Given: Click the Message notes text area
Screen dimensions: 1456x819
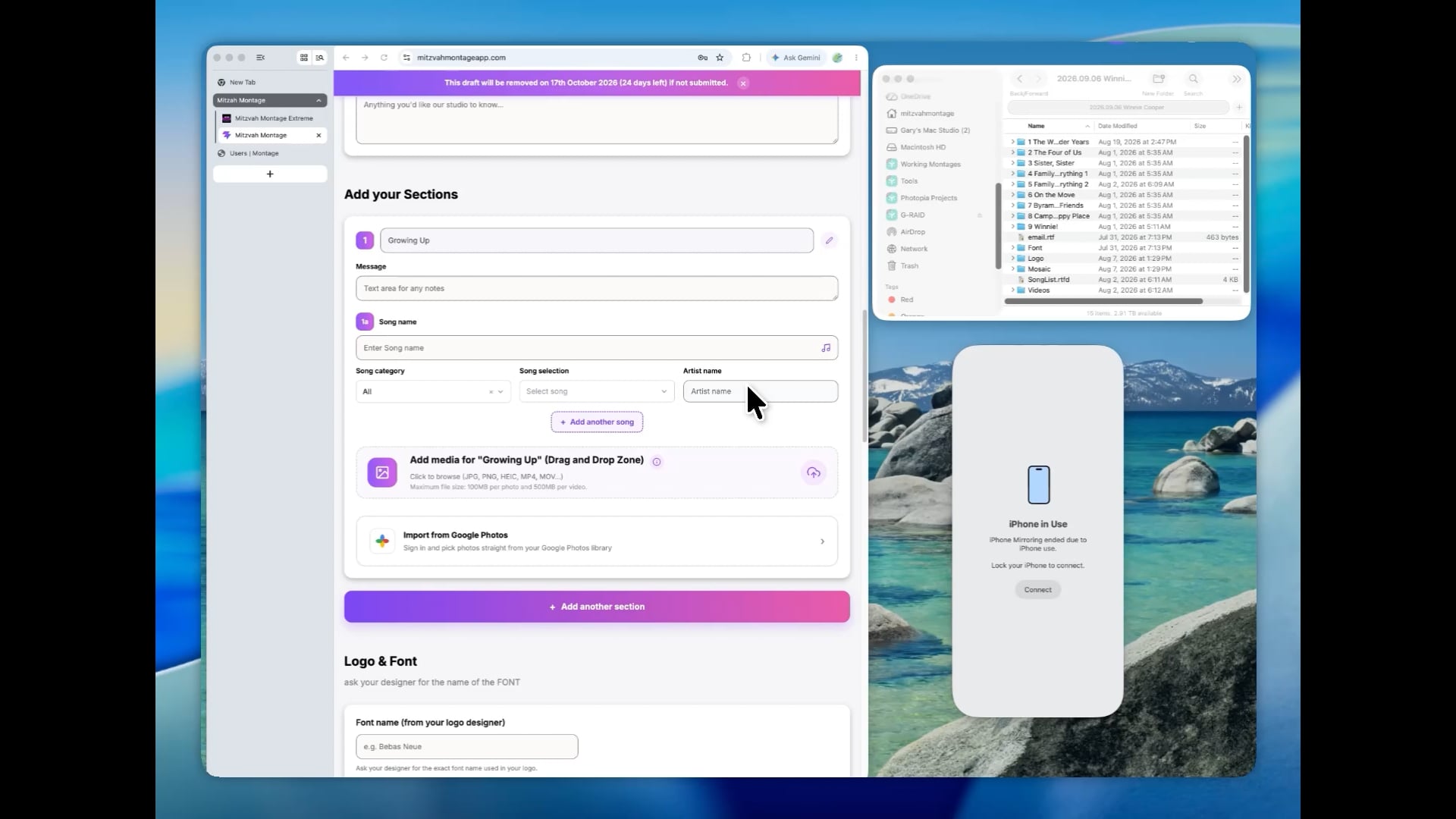Looking at the screenshot, I should [x=597, y=288].
